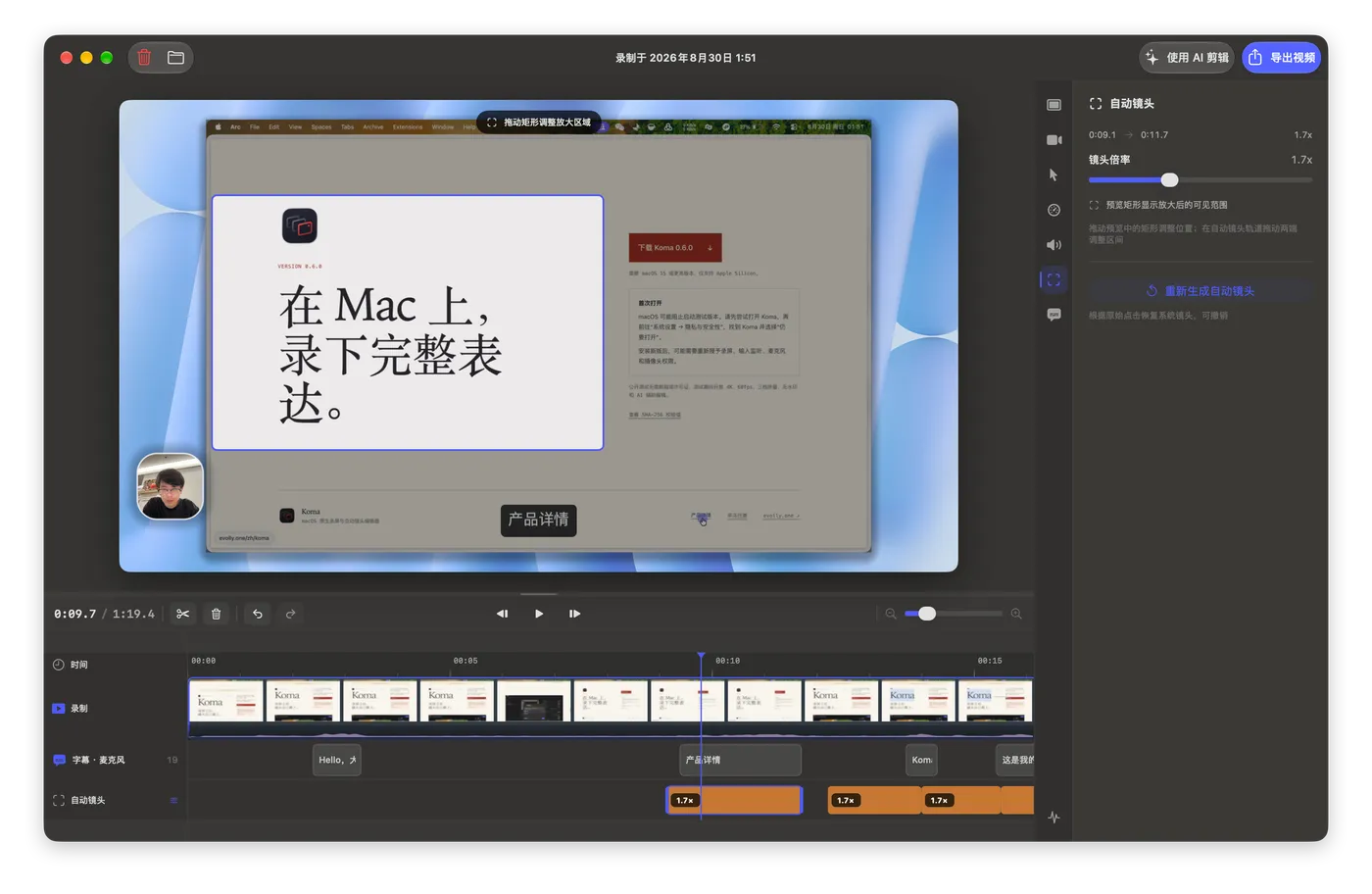The height and width of the screenshot is (894, 1372).
Task: Click the 镜头倍率 label
Action: (x=1109, y=160)
